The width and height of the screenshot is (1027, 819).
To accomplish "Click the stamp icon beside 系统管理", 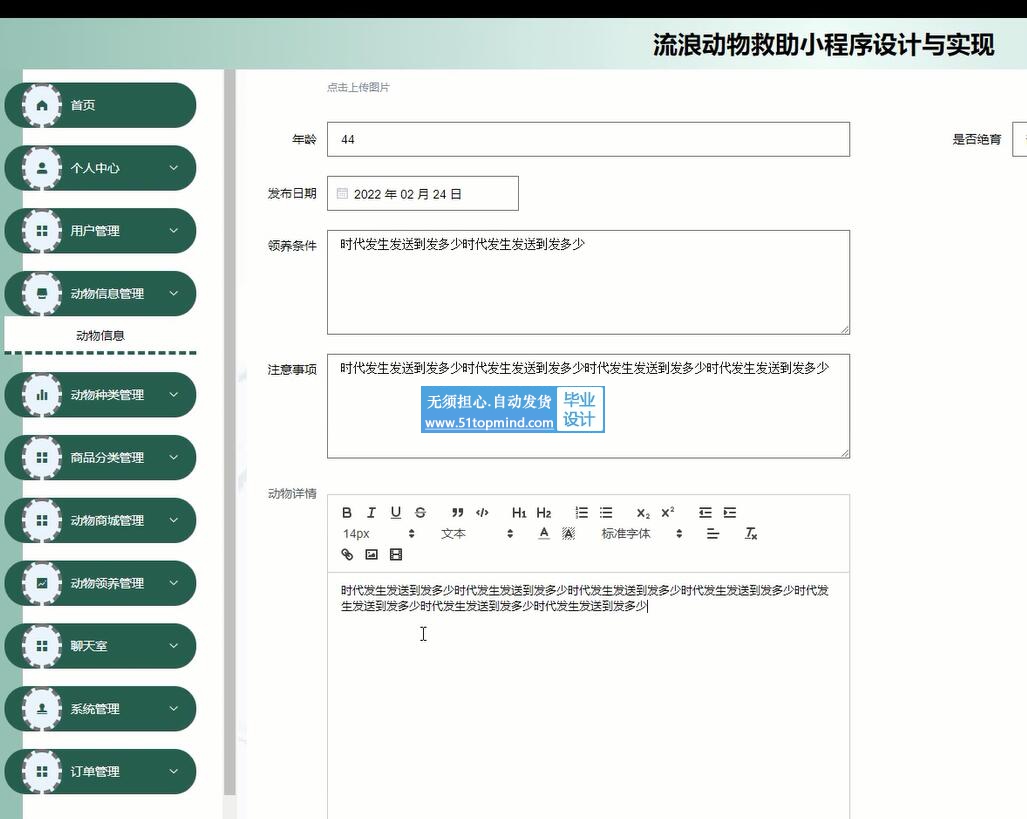I will [42, 708].
